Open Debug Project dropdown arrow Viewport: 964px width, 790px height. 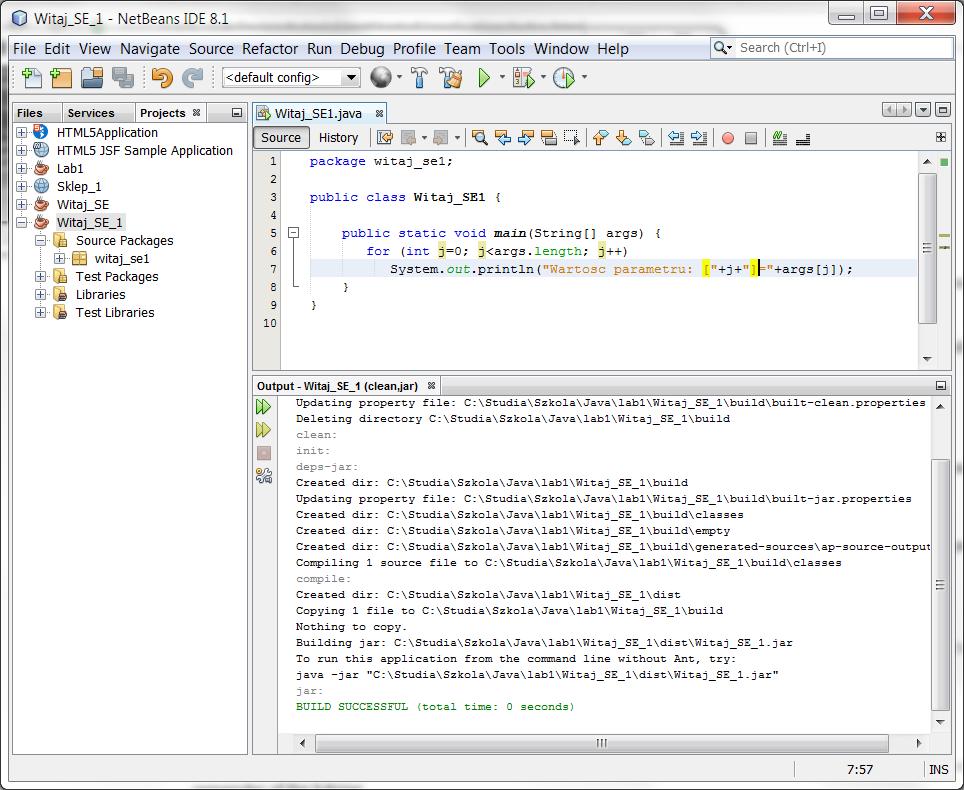tap(543, 77)
